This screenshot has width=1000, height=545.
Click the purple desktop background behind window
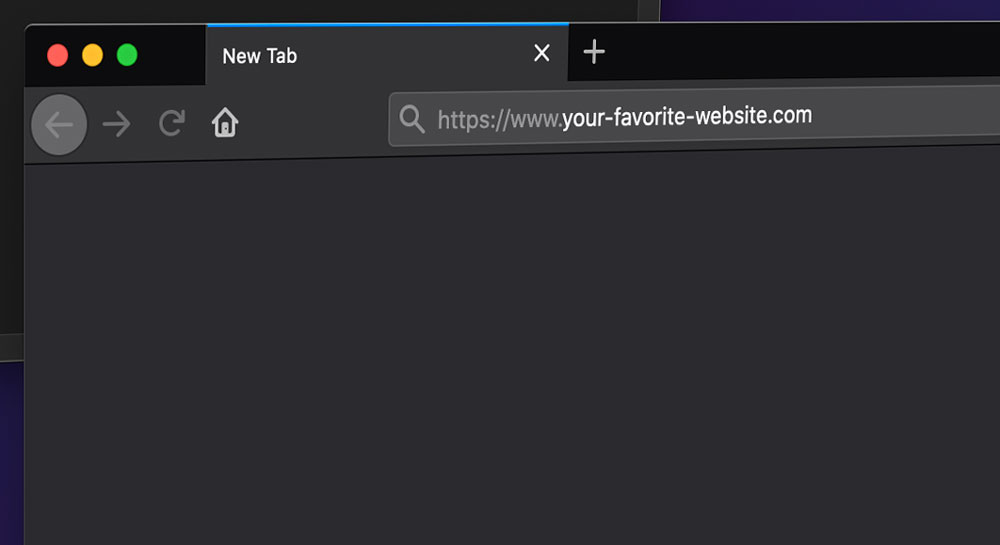tap(829, 10)
